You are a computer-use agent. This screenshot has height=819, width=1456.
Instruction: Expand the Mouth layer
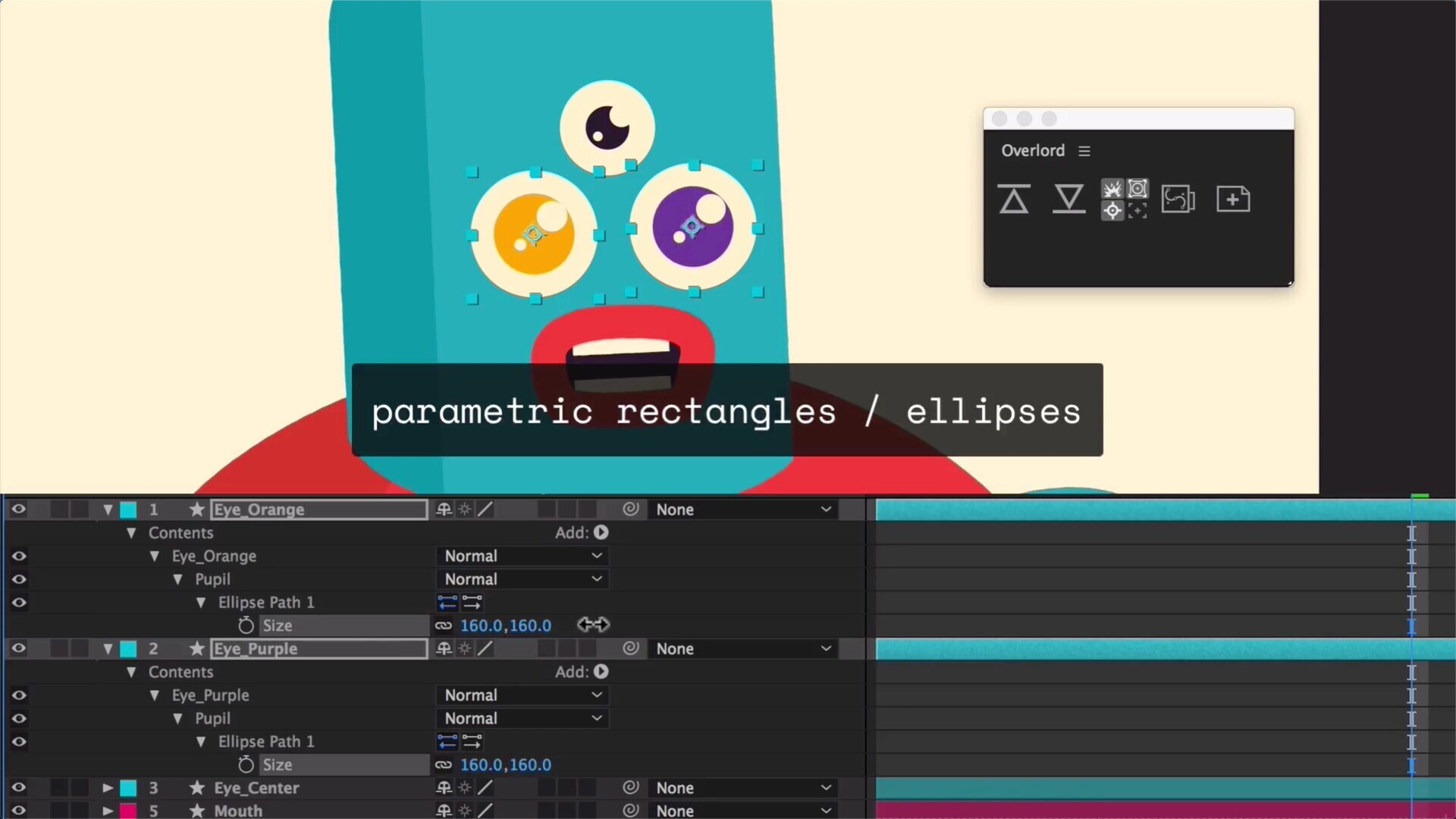[108, 810]
